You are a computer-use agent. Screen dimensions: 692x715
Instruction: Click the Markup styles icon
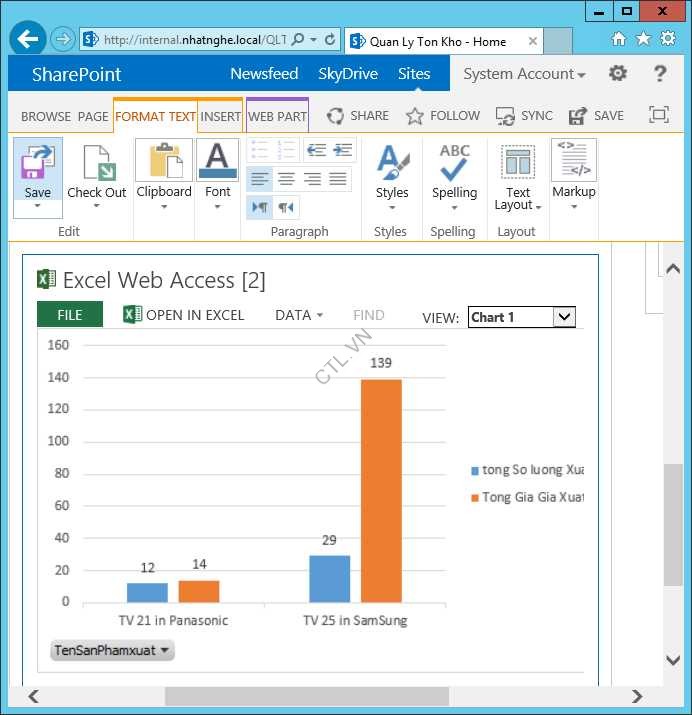pos(573,161)
